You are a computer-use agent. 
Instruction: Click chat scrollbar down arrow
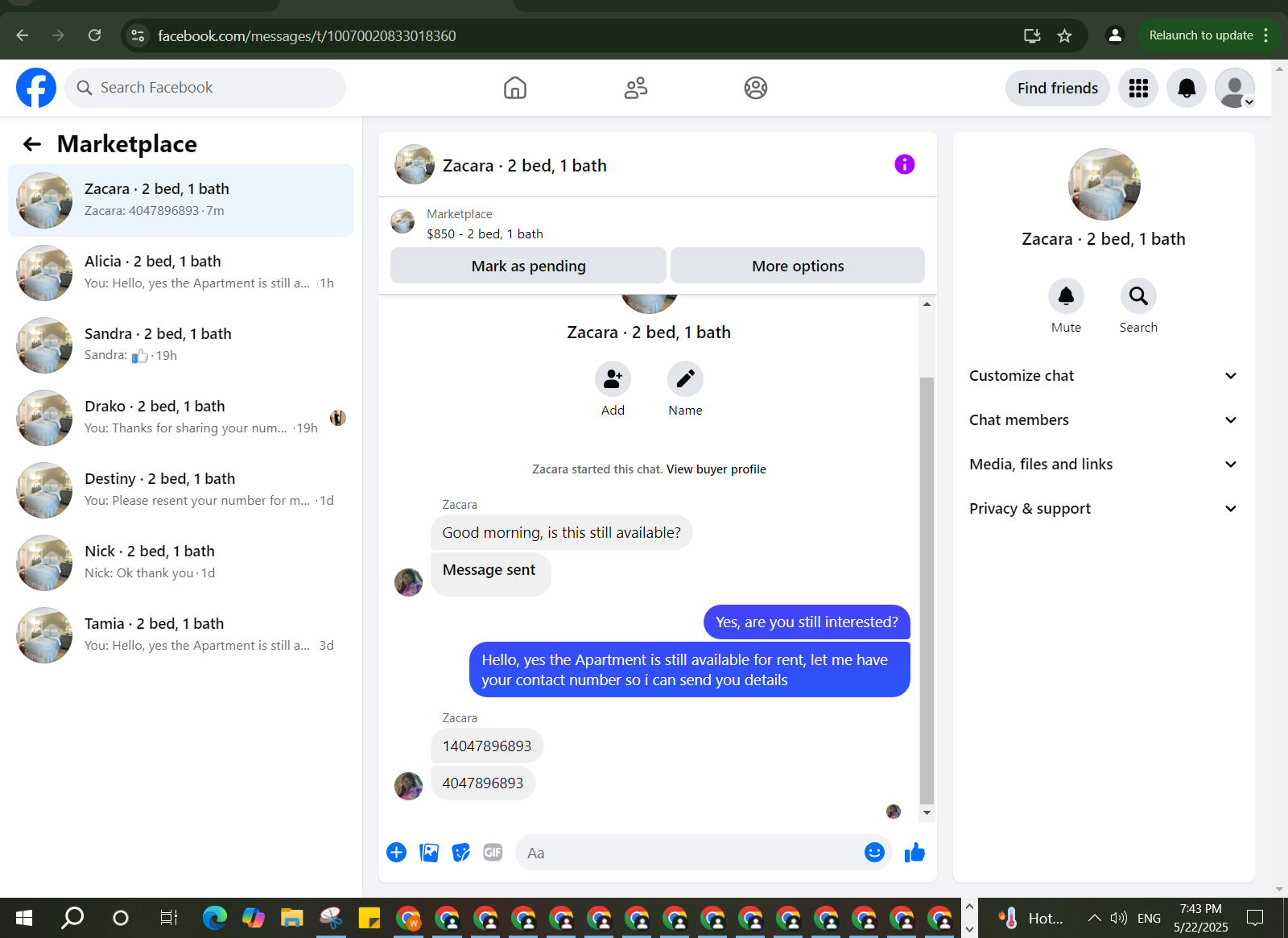(927, 812)
